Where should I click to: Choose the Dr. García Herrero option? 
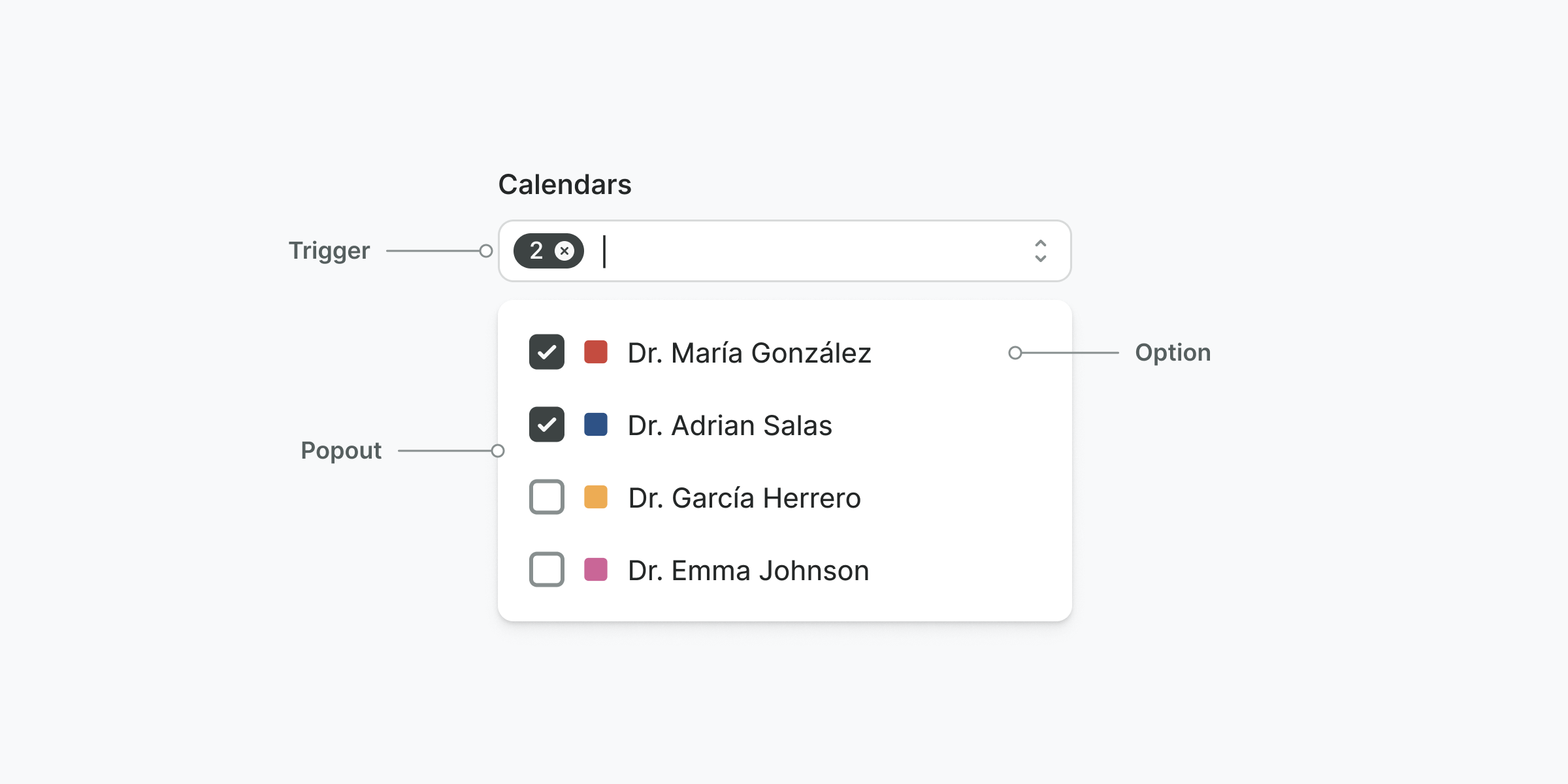click(744, 498)
